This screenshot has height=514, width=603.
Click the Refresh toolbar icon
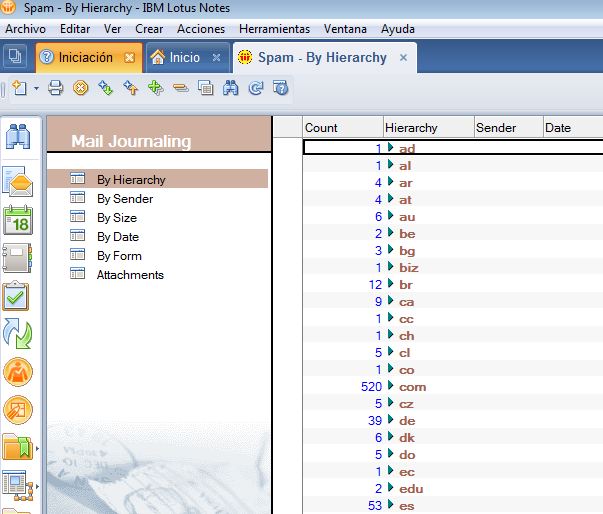(256, 88)
